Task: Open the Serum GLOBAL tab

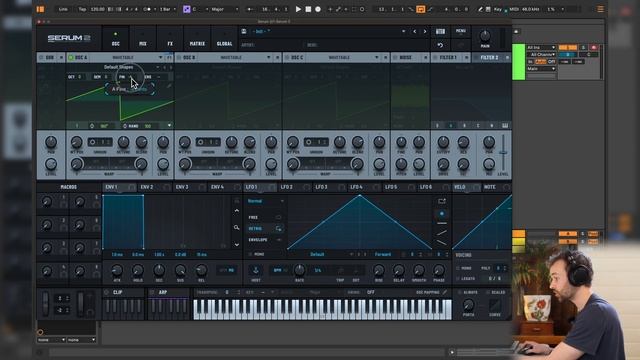Action: pyautogui.click(x=224, y=39)
